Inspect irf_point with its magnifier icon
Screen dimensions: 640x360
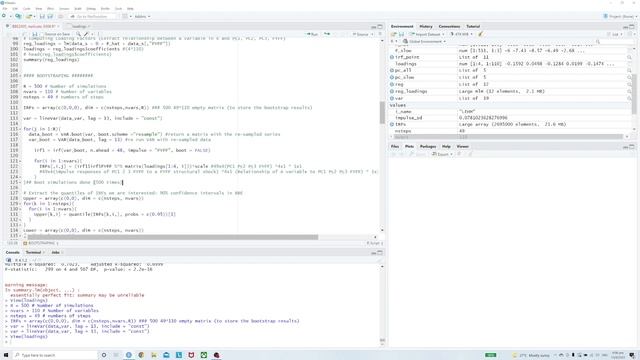629,58
